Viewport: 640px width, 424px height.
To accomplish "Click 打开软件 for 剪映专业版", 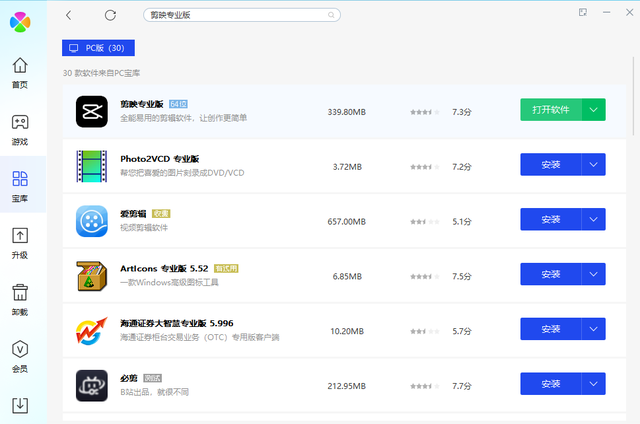I will coord(551,109).
